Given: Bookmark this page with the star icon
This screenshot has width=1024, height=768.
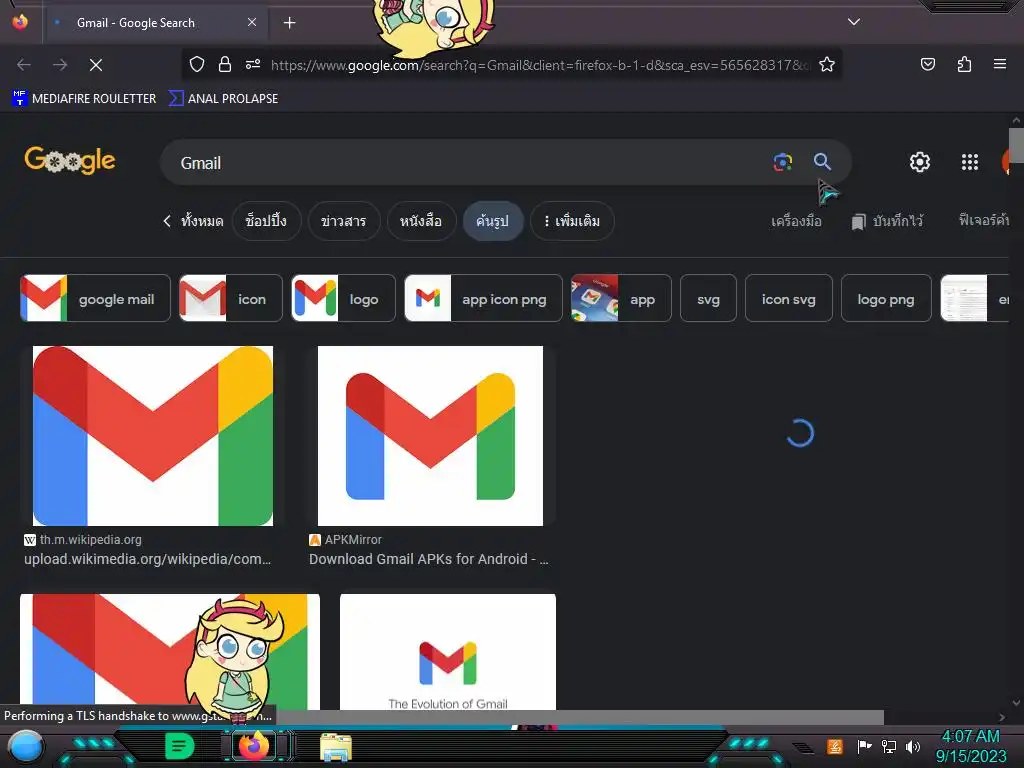Looking at the screenshot, I should point(827,64).
